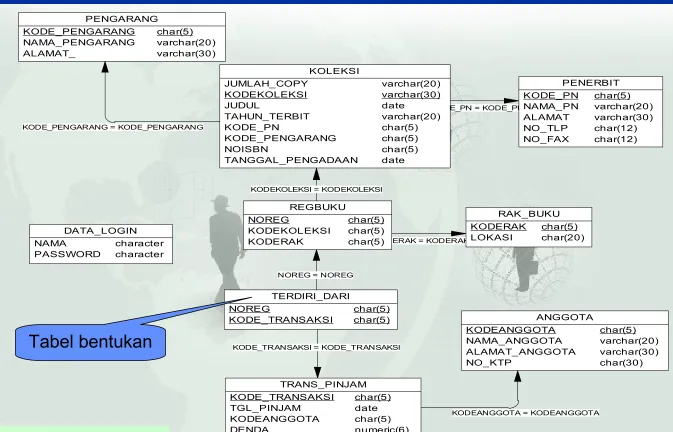This screenshot has width=673, height=432.
Task: Click the blue Tabel bentukan callout
Action: (x=91, y=342)
